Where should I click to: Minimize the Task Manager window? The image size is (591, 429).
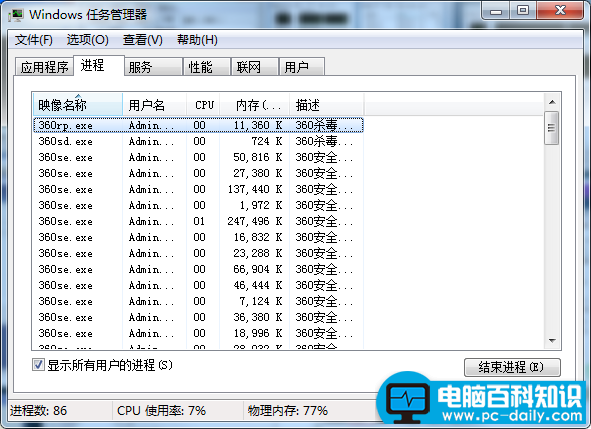pos(496,11)
